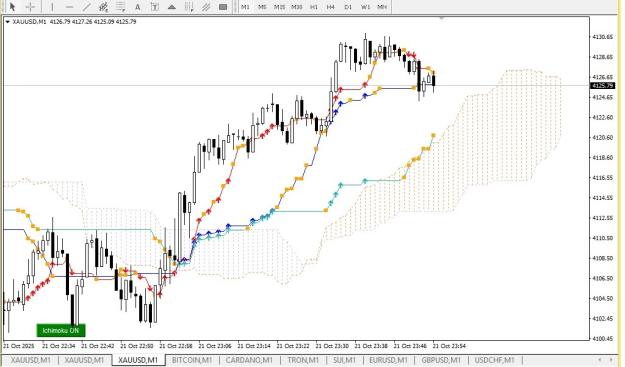Screen dimensions: 625x367
Task: Click the vertical bars toolbar icon
Action: click(x=189, y=7)
